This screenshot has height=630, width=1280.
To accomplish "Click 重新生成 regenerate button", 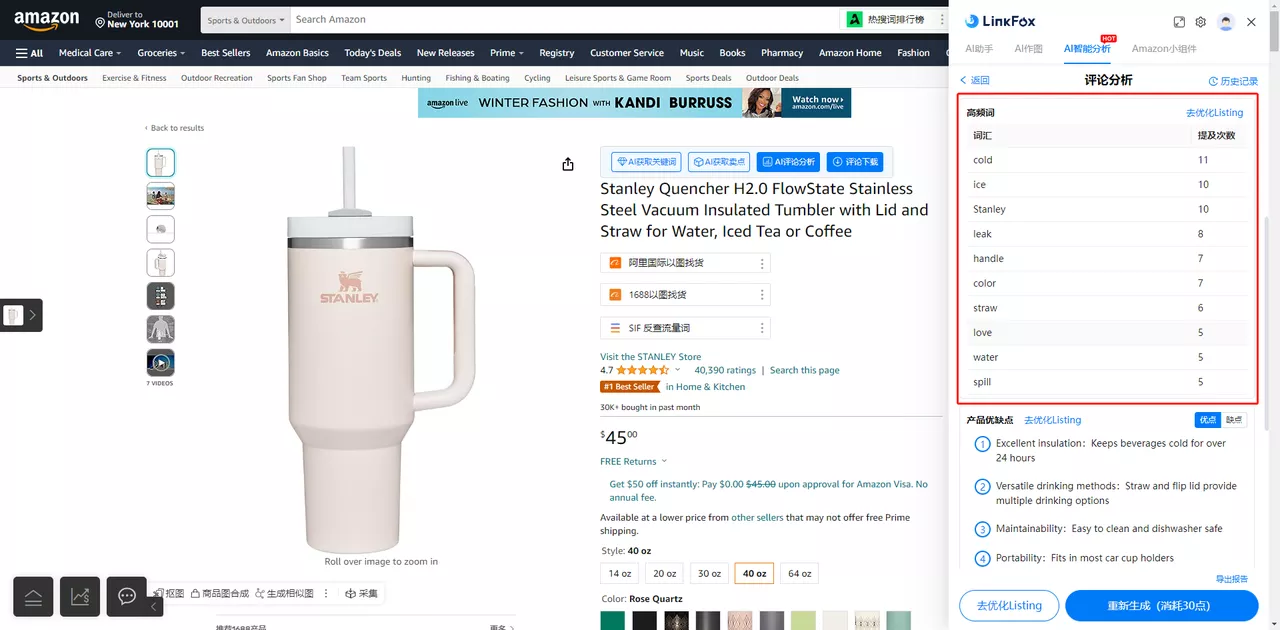I will pos(1161,606).
